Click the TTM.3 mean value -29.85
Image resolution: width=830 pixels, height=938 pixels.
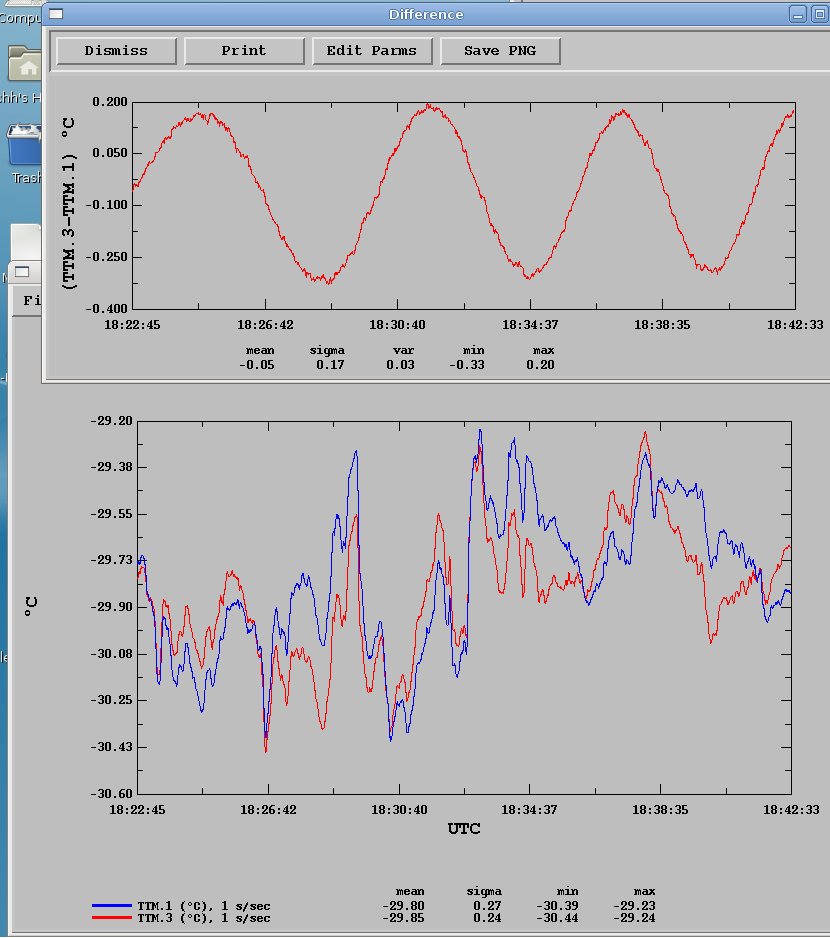point(403,918)
